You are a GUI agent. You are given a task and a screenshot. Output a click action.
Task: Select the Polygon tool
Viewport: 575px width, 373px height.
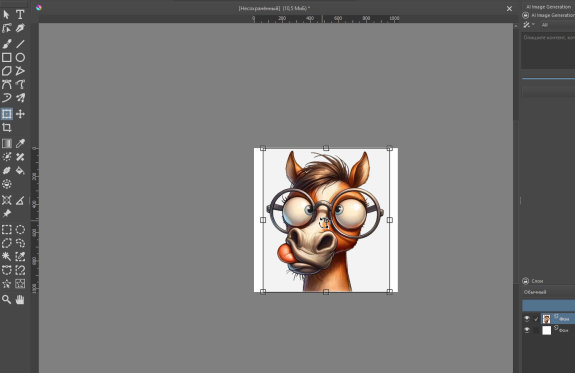coord(7,71)
